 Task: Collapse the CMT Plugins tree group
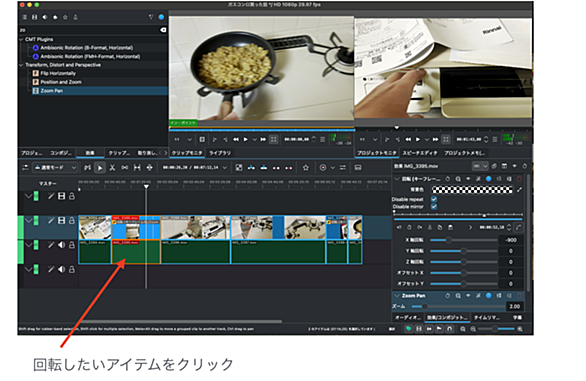click(x=21, y=39)
